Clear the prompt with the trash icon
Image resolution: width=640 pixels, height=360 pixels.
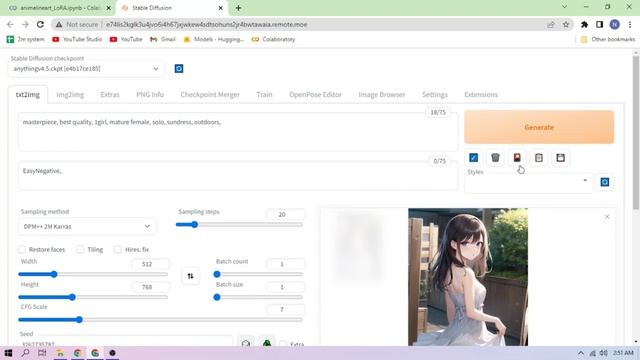click(x=495, y=158)
